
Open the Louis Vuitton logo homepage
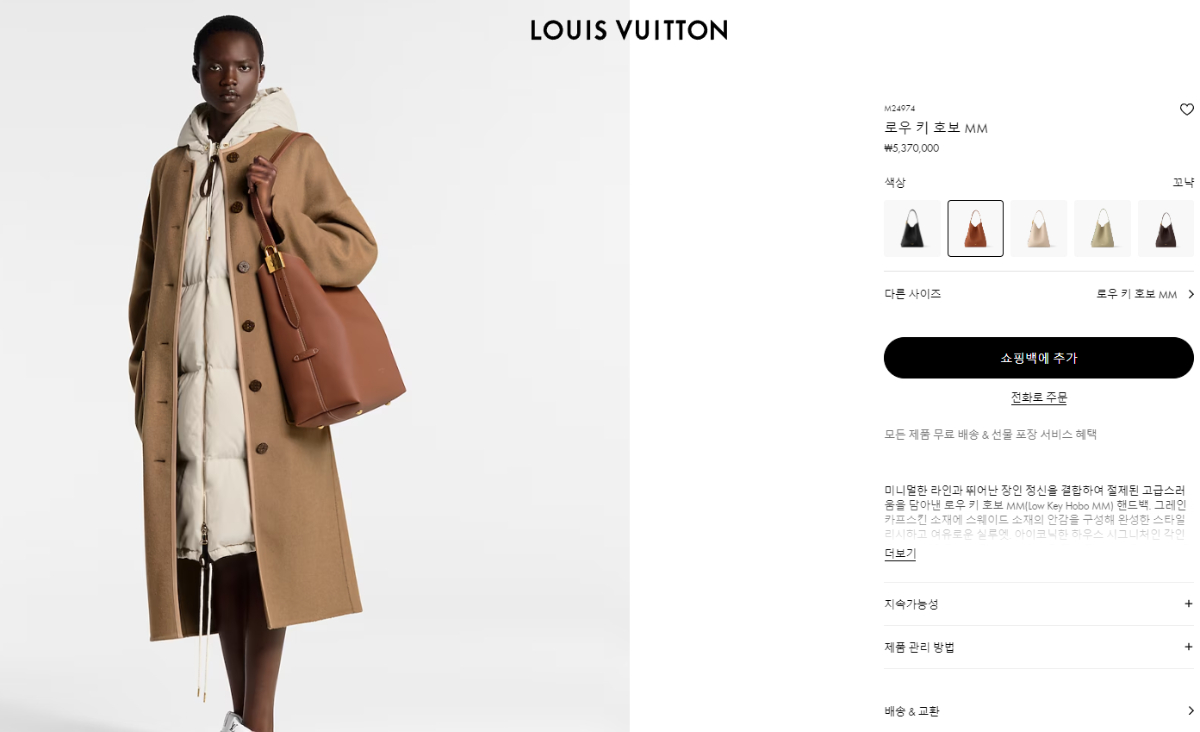(x=629, y=30)
